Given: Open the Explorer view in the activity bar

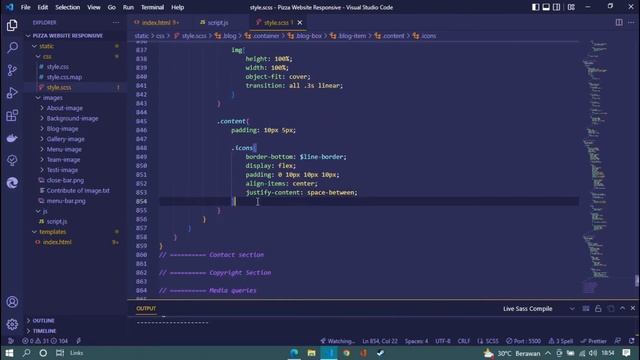Looking at the screenshot, I should point(12,25).
